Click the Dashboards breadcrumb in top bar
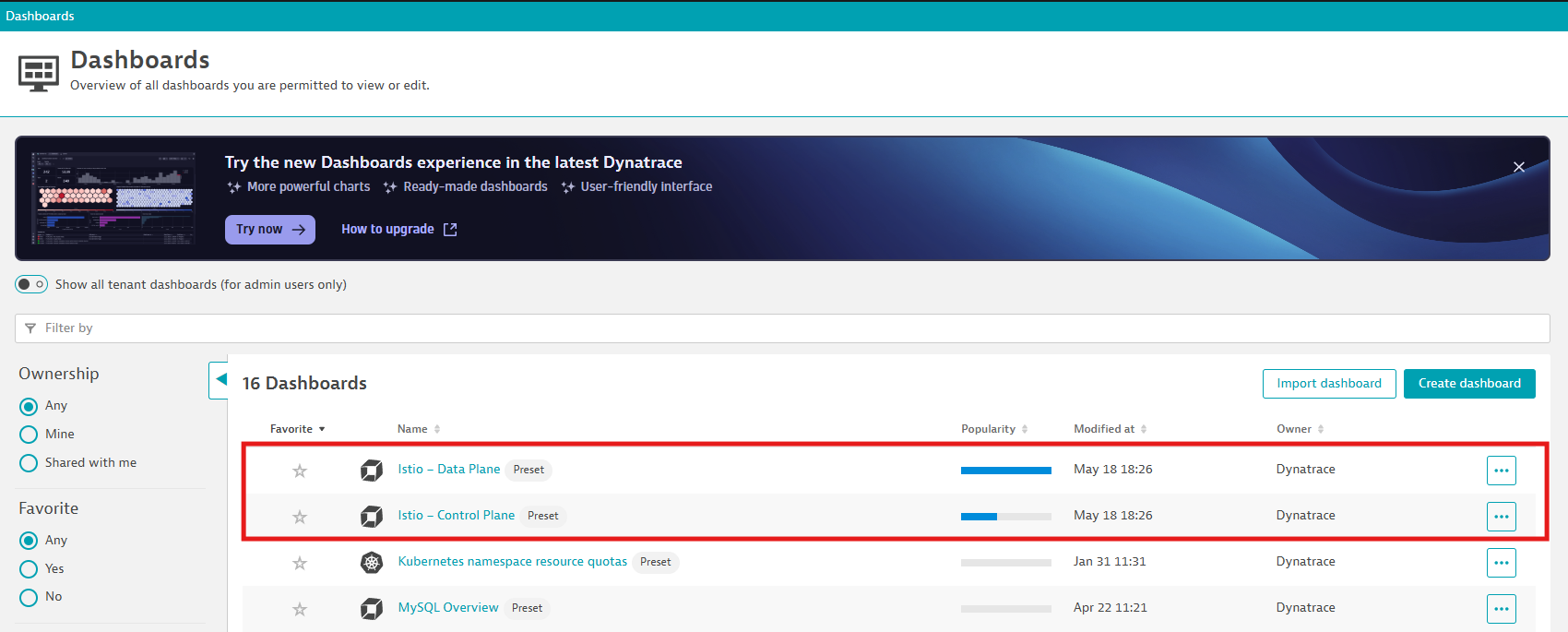 click(x=40, y=16)
